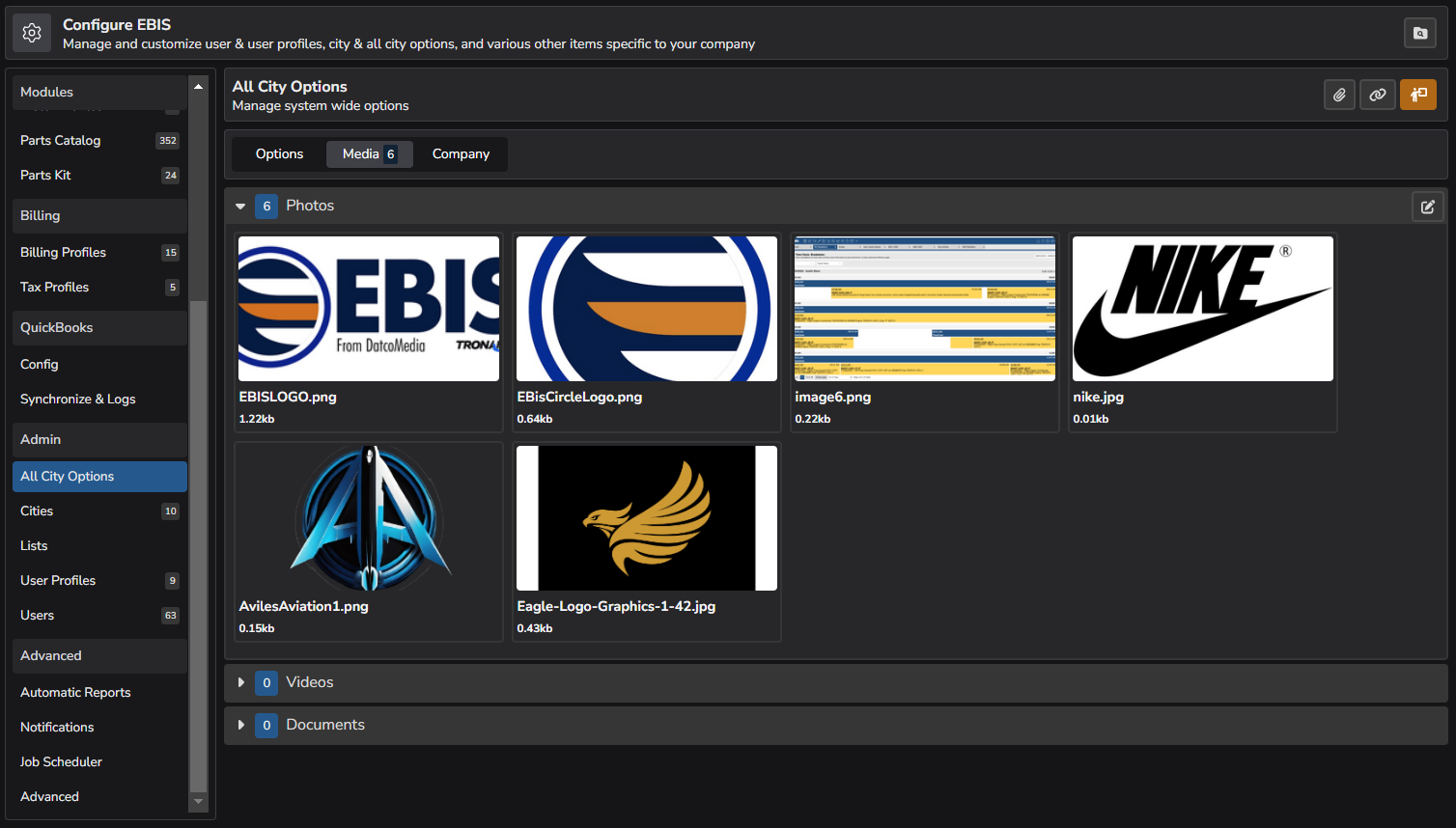Select the Tax Profiles entry
This screenshot has height=828, width=1456.
point(54,287)
